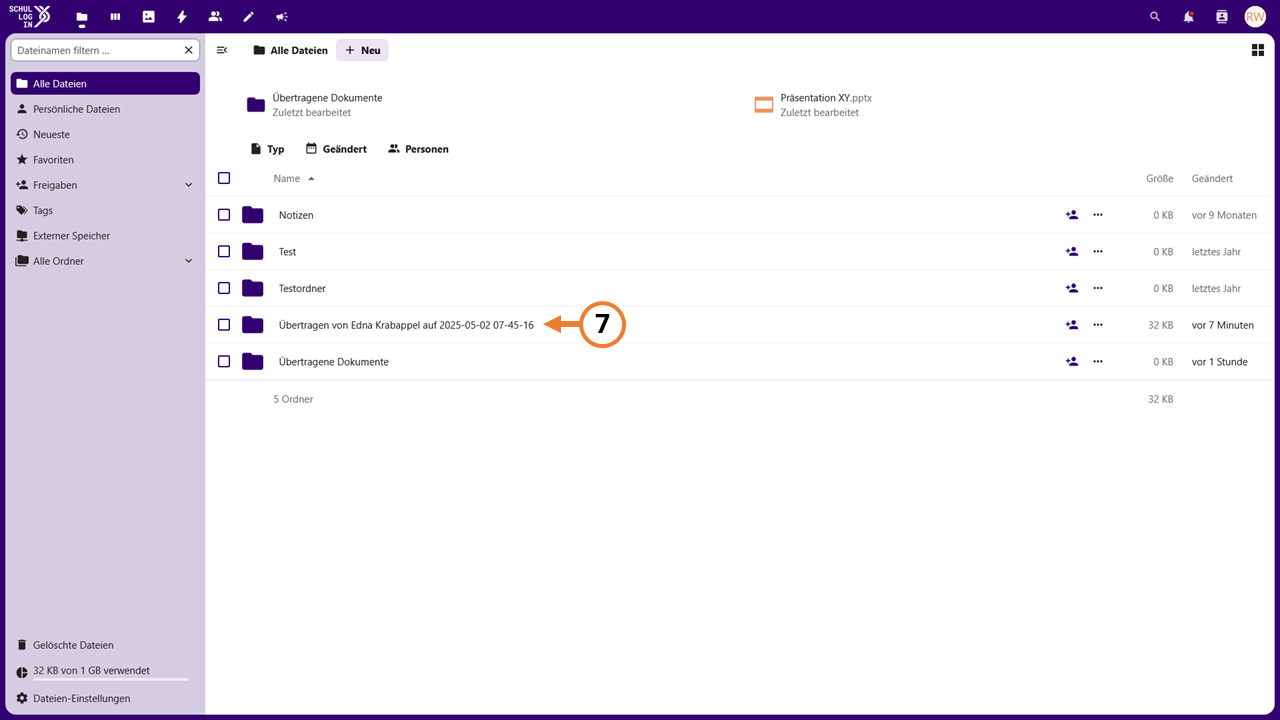Open the actions menu for Test folder
Image resolution: width=1280 pixels, height=720 pixels.
[1098, 252]
